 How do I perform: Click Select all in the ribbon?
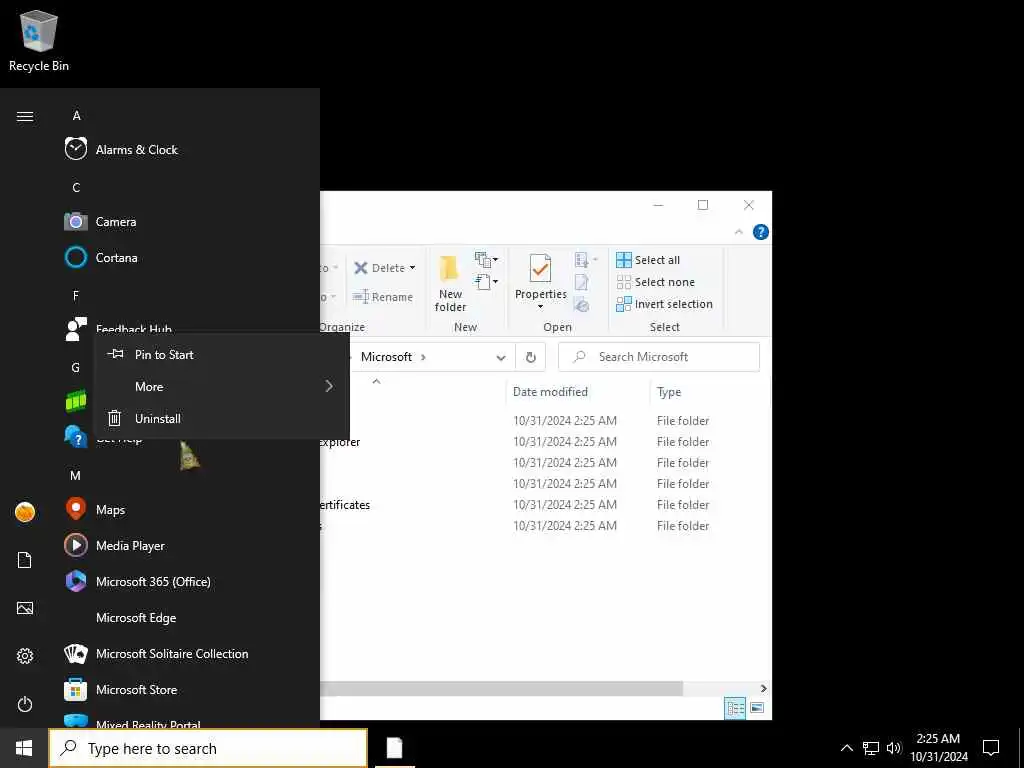648,260
